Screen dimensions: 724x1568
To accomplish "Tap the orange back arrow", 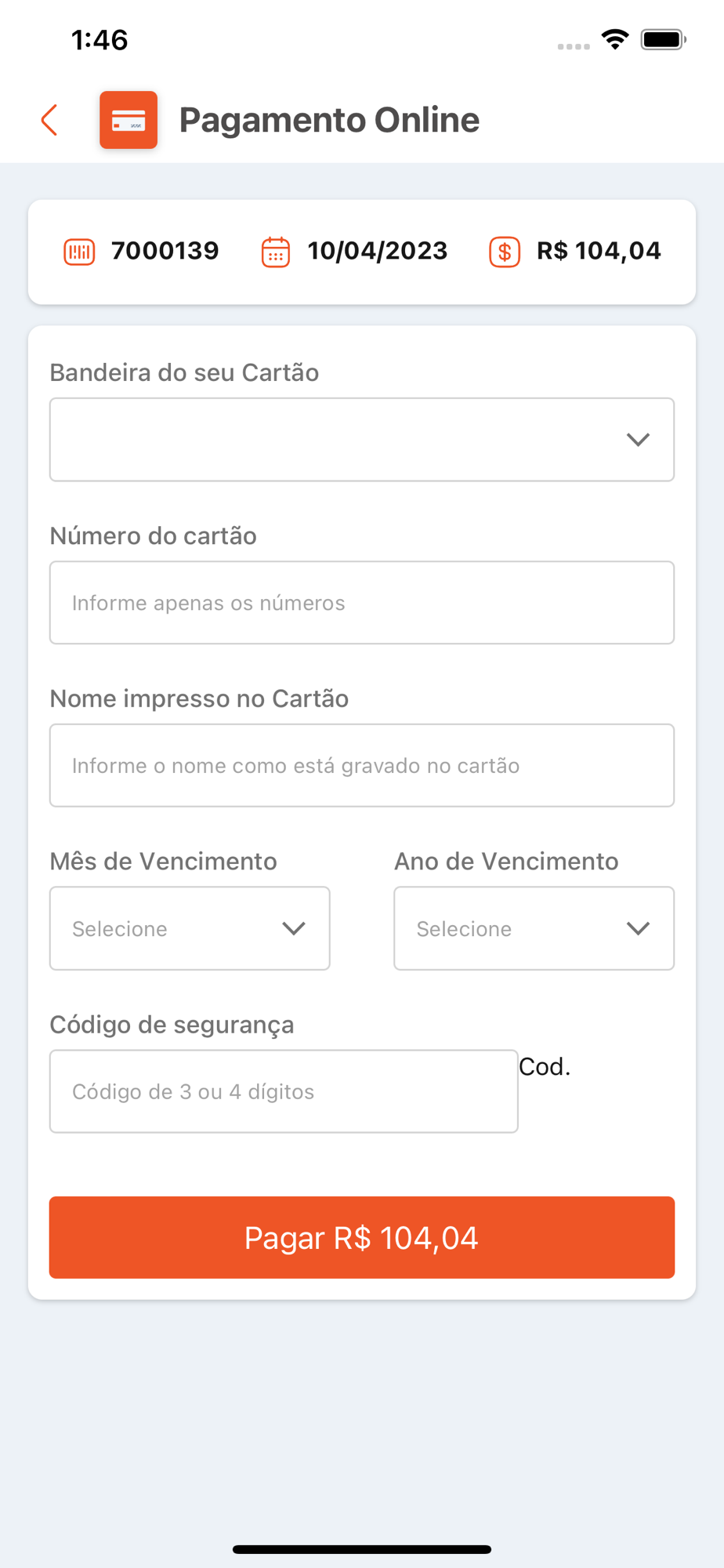I will point(49,120).
